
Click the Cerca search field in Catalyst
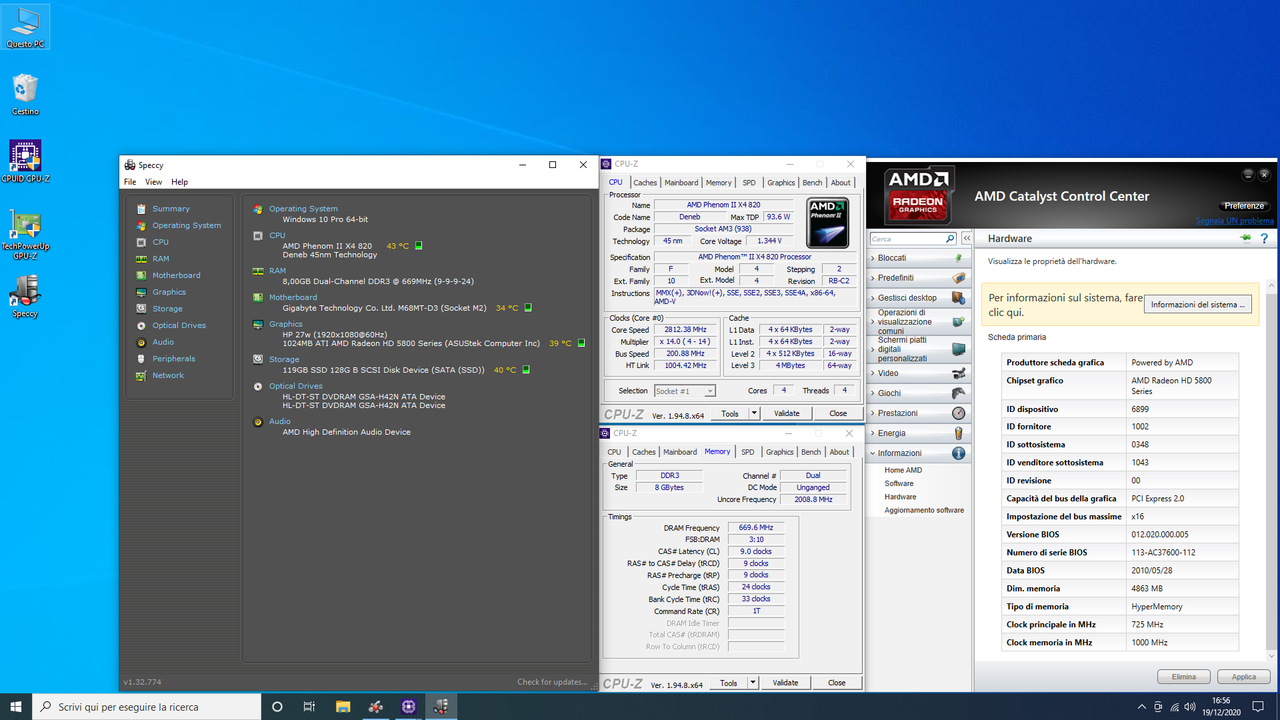(x=907, y=239)
